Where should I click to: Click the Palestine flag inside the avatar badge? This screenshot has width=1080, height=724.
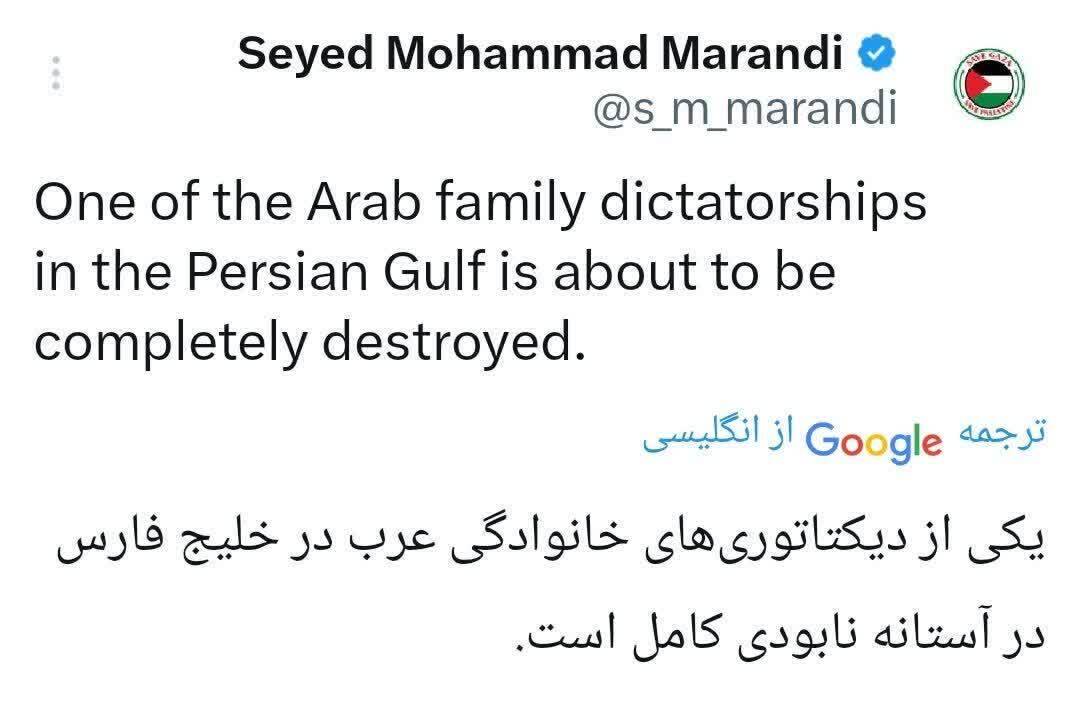tap(989, 83)
